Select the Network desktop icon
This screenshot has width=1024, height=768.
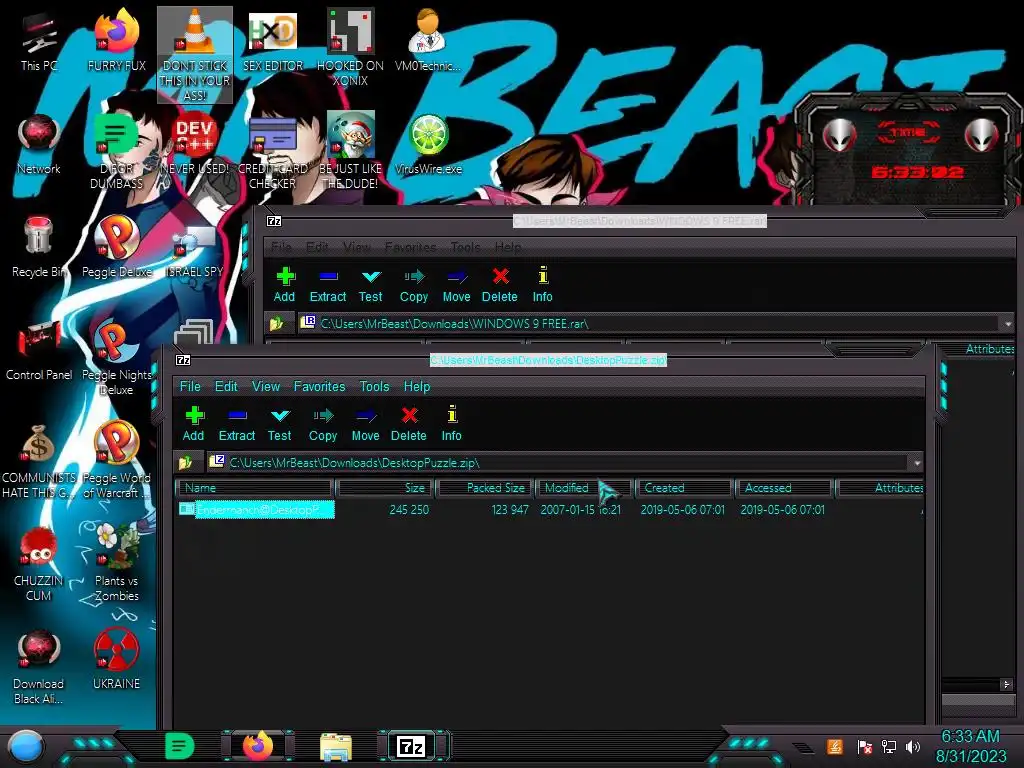pos(39,145)
